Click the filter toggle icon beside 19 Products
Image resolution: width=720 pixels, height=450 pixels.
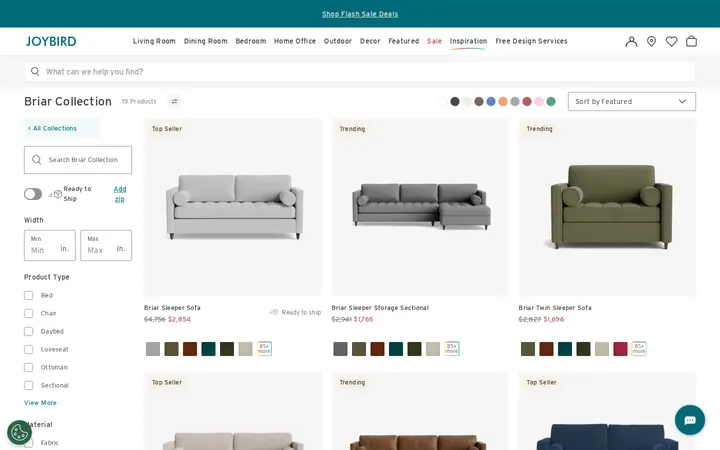coord(174,101)
